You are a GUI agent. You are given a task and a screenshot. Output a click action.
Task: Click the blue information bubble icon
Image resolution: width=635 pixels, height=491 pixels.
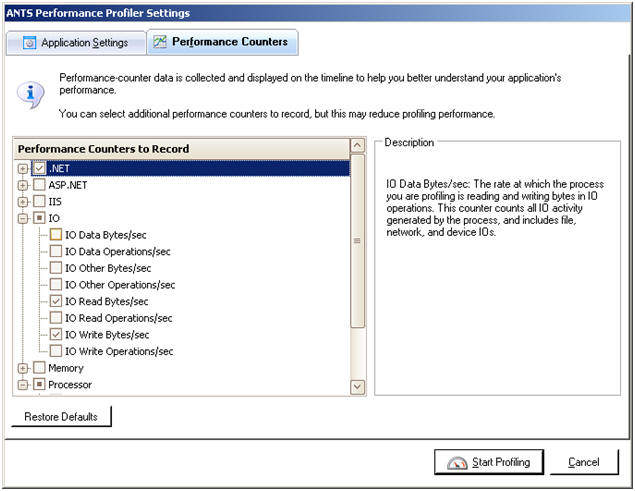(x=30, y=95)
